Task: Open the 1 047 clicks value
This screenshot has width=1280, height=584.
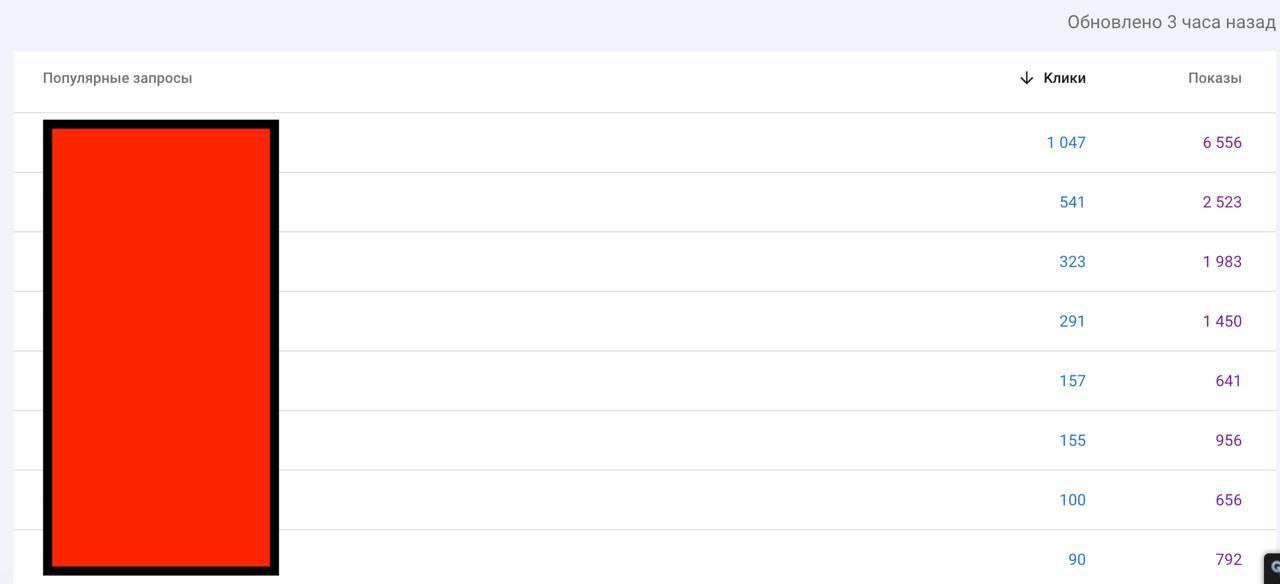Action: pyautogui.click(x=1066, y=142)
